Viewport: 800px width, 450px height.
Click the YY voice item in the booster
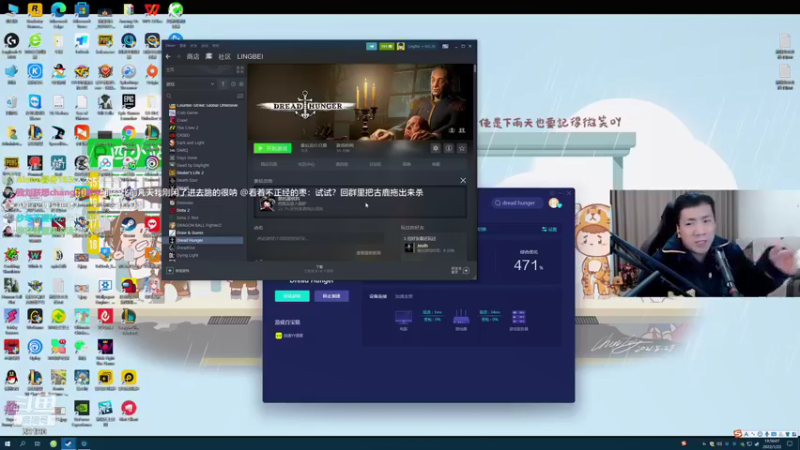click(289, 336)
